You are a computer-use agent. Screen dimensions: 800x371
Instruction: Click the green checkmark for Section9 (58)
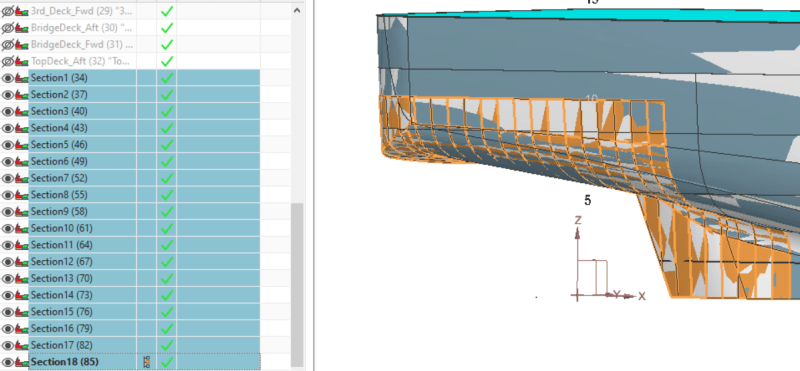pyautogui.click(x=167, y=212)
